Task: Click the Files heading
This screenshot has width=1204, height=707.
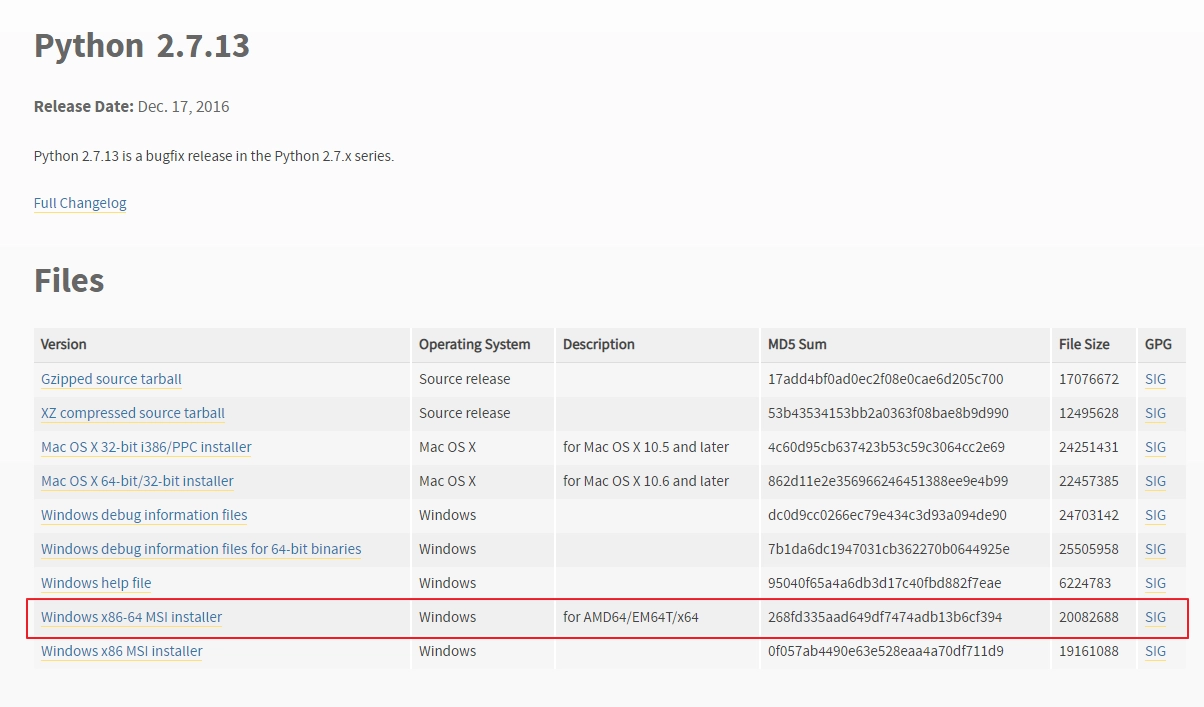Action: coord(69,280)
